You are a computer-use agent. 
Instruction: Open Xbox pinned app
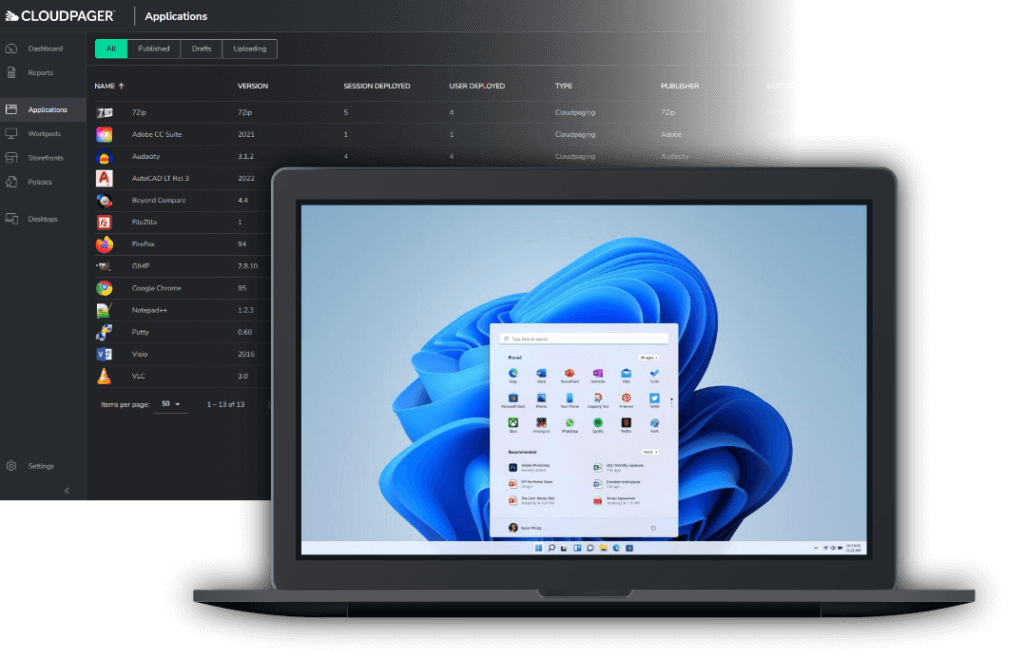point(513,425)
